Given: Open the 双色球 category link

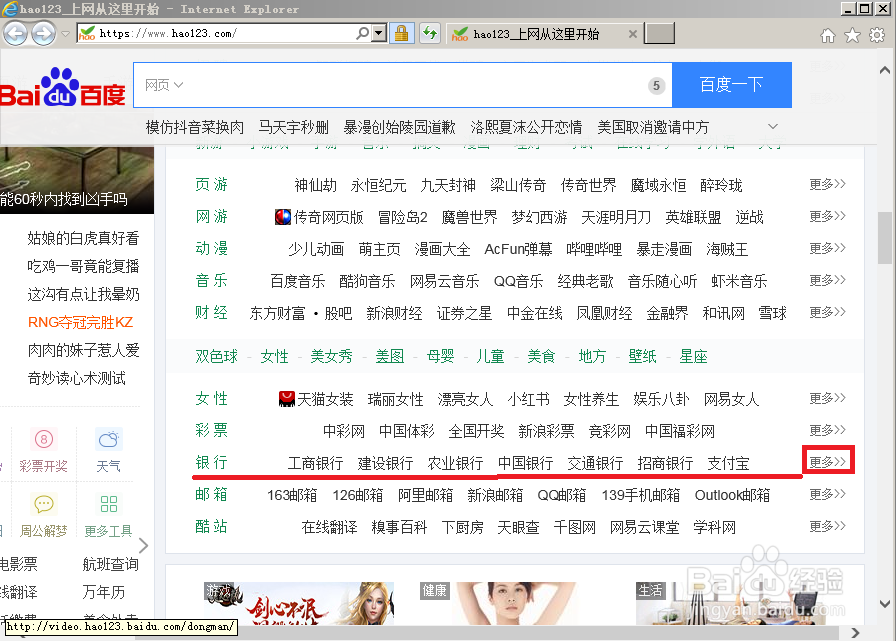Looking at the screenshot, I should point(216,356).
